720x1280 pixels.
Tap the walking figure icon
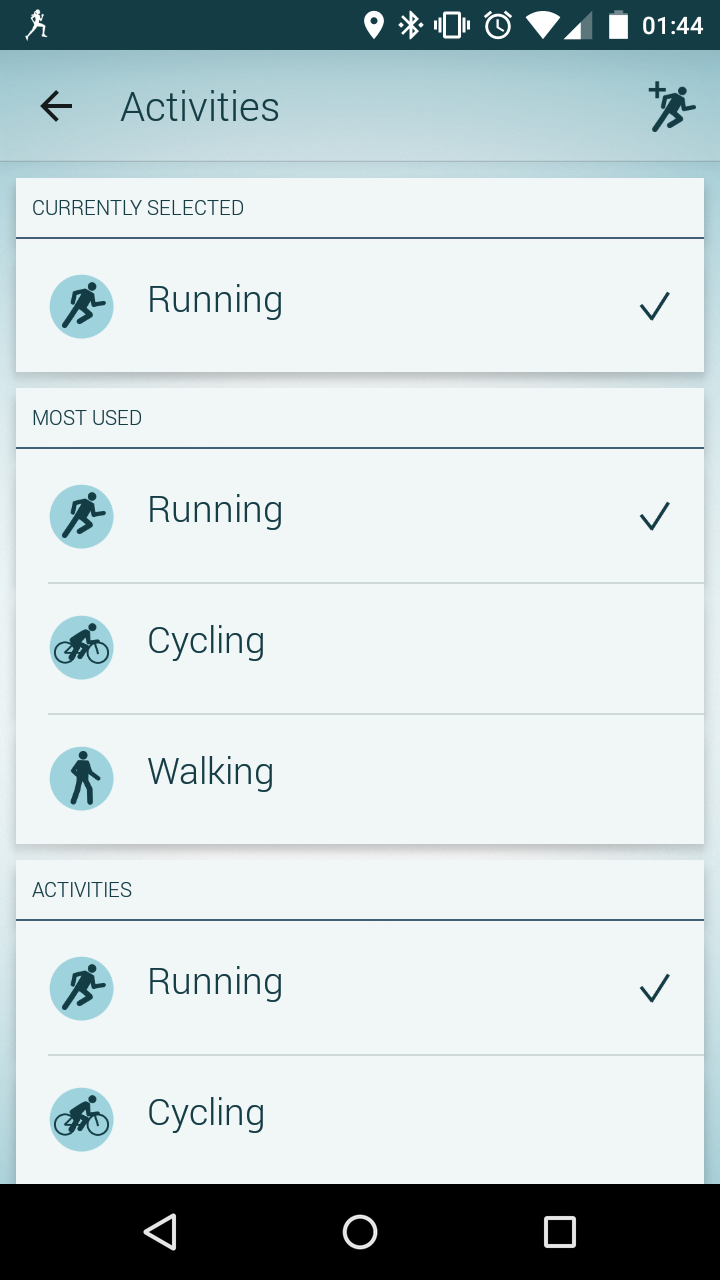[x=81, y=778]
